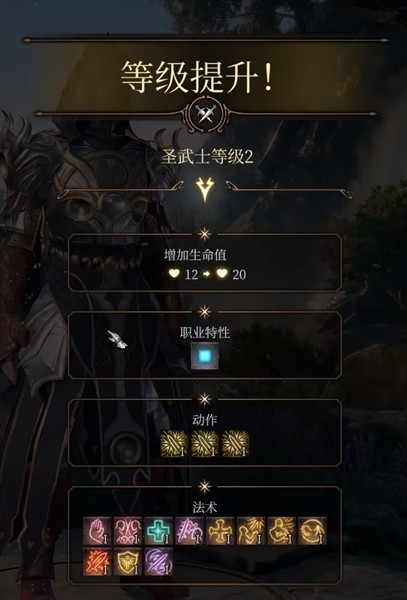Select the purple Wrathful Smite spell icon

tap(189, 531)
